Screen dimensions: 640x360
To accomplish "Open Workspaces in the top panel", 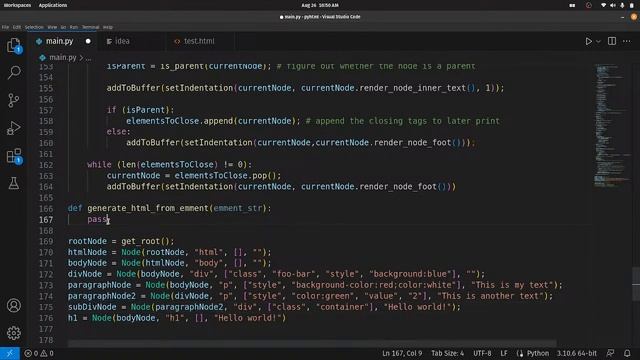I will tap(17, 5).
